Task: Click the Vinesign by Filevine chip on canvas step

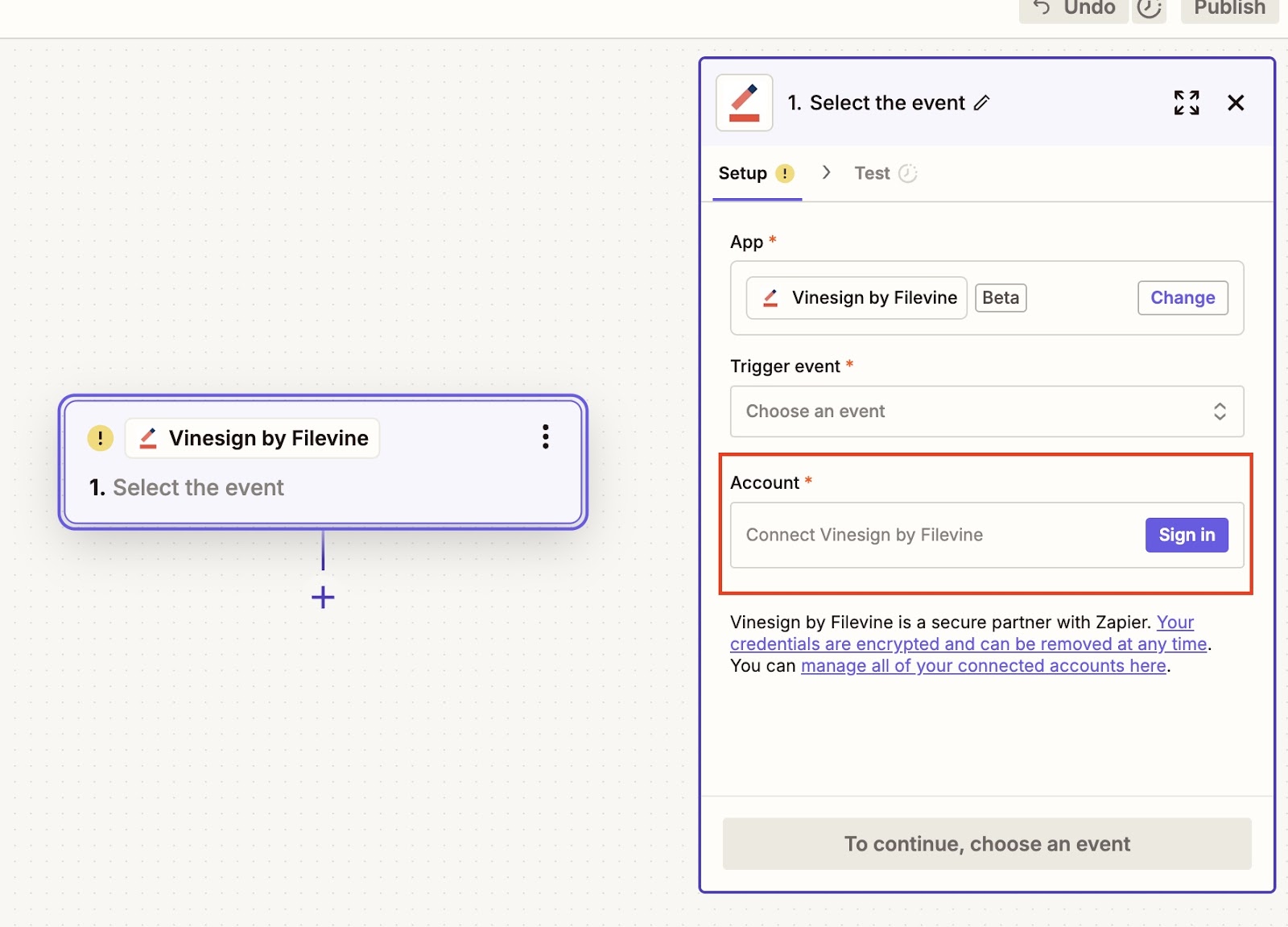Action: point(252,438)
